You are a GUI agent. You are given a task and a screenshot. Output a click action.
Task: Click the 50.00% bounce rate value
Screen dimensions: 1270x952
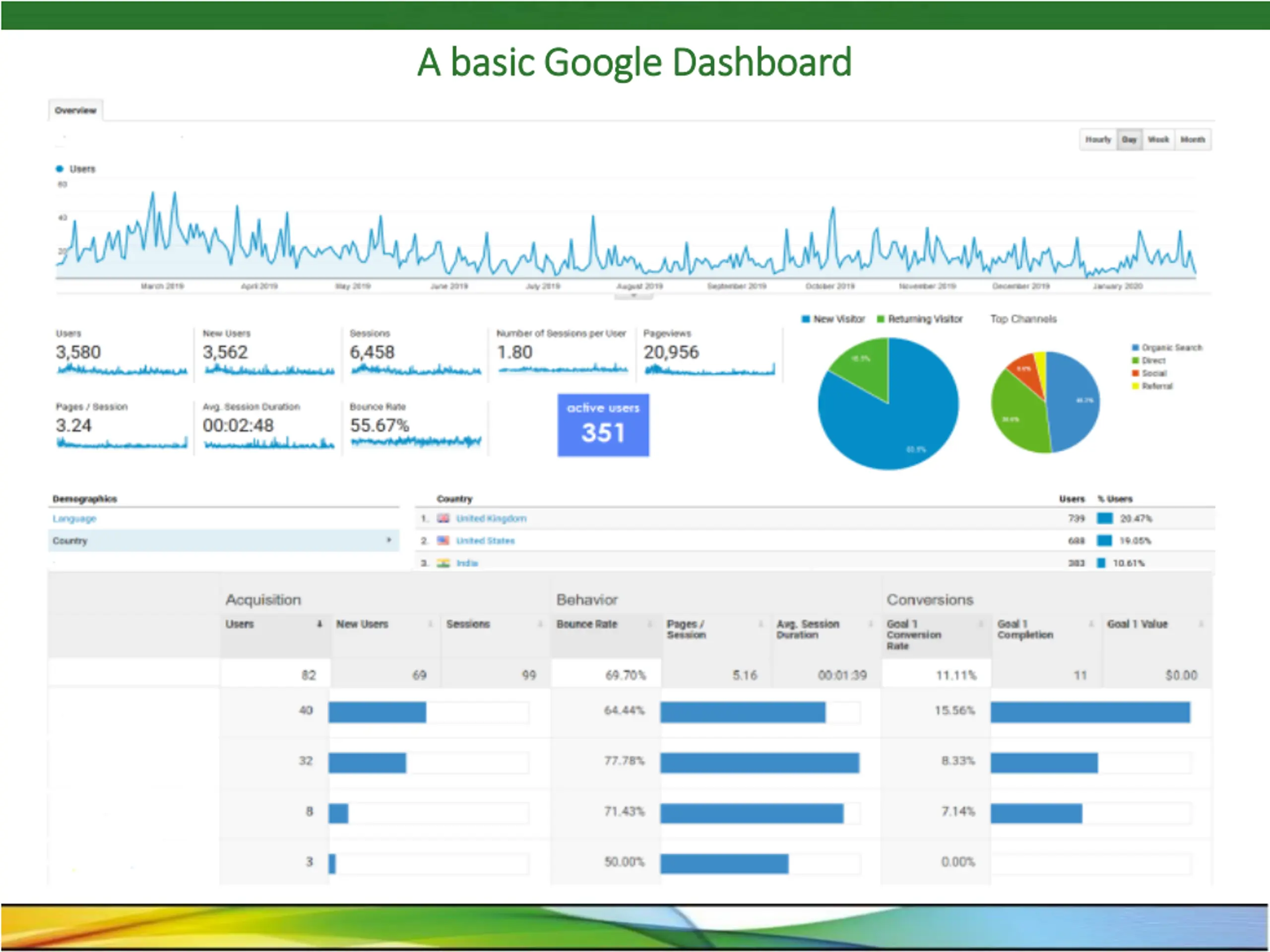(624, 862)
